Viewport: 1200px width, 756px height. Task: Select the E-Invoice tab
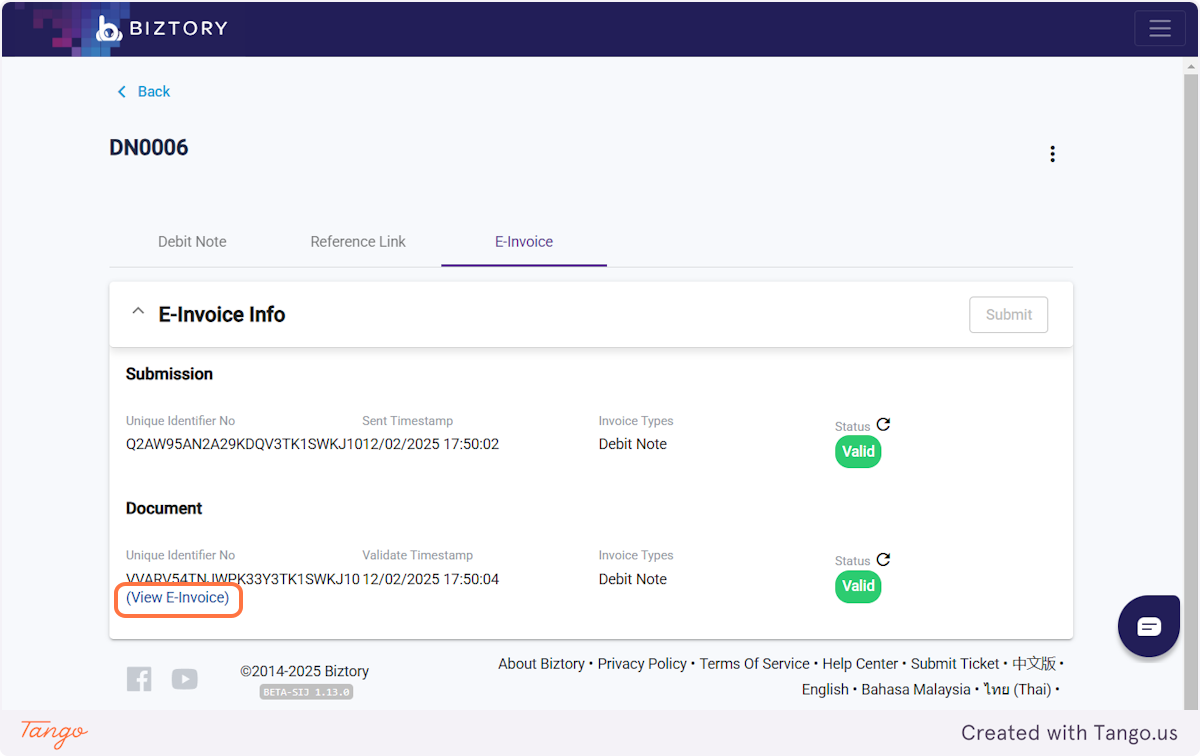point(524,242)
